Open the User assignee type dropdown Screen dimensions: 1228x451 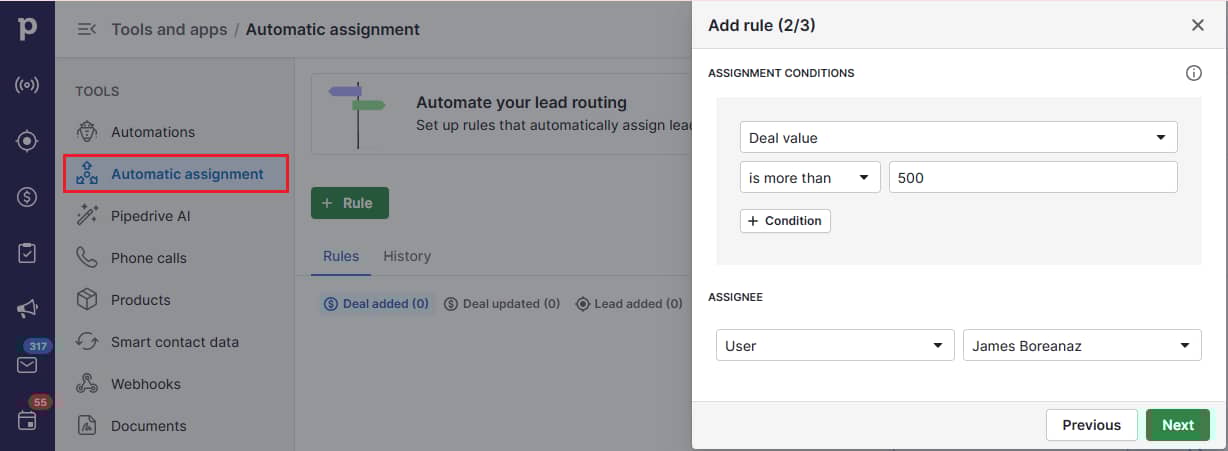(x=834, y=345)
